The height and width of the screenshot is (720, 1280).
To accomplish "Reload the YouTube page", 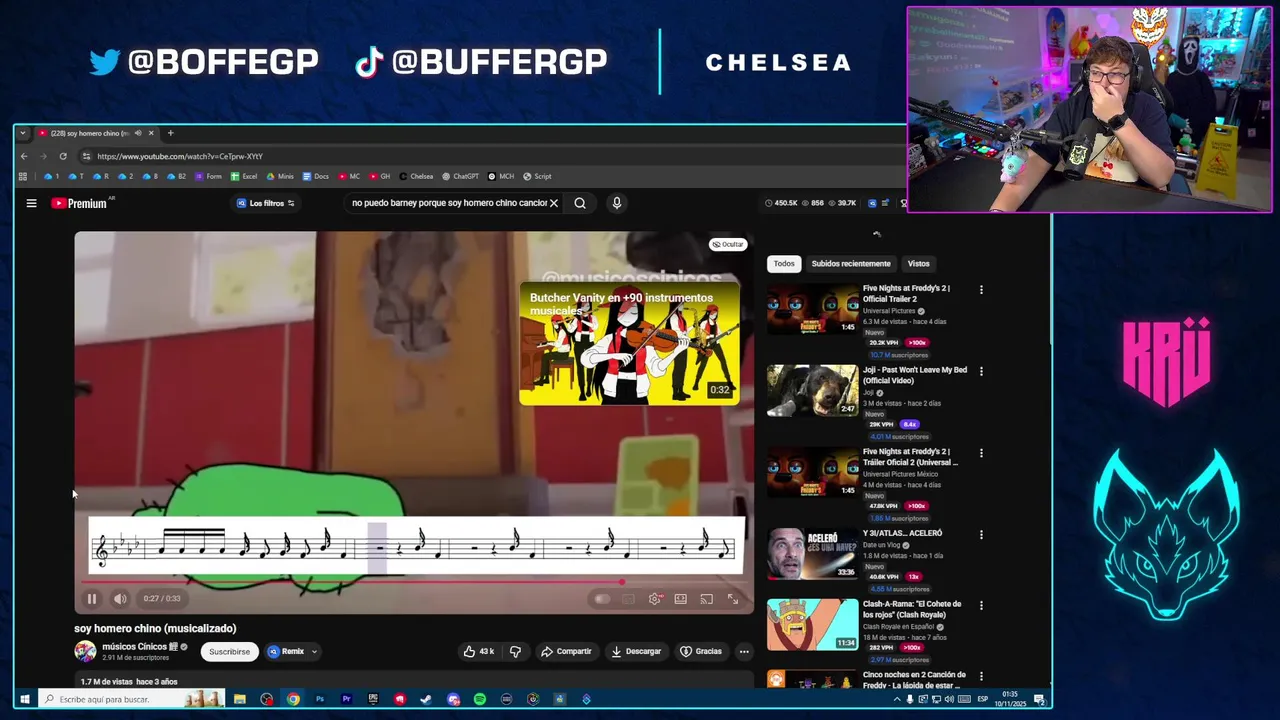I will [63, 156].
